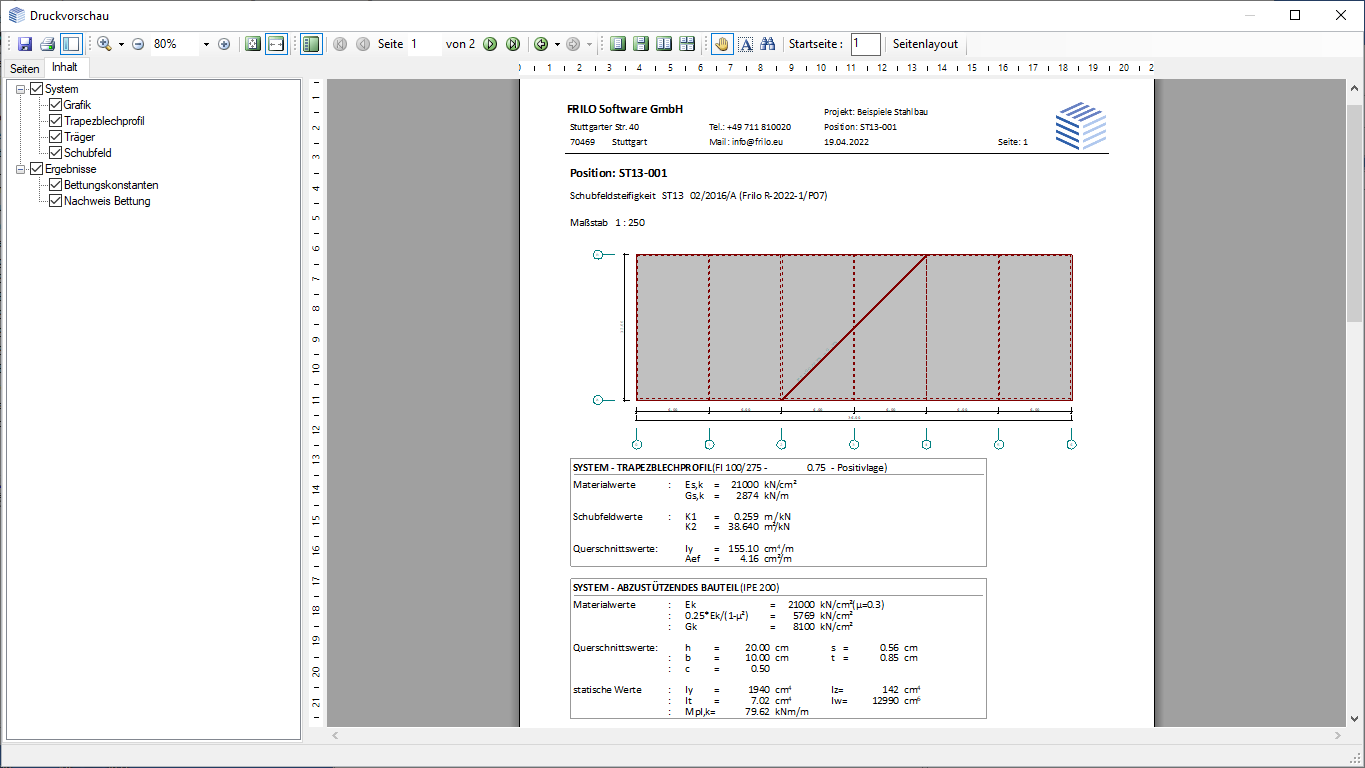Click 'SYSTEM - ABZUSTÜTZENDES BAUTEIL' table header
Screen dimensions: 1365x768
pyautogui.click(x=655, y=587)
